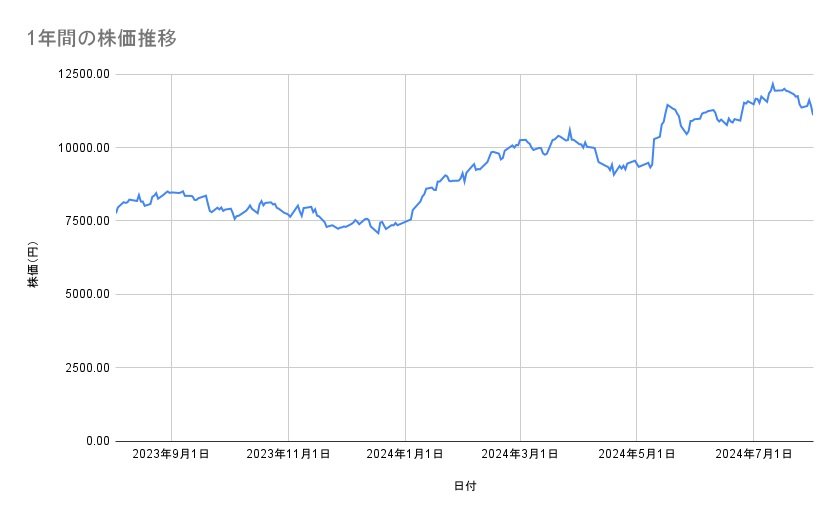Select the 2500.00 y-axis label
Viewport: 839px width, 519px height.
84,367
